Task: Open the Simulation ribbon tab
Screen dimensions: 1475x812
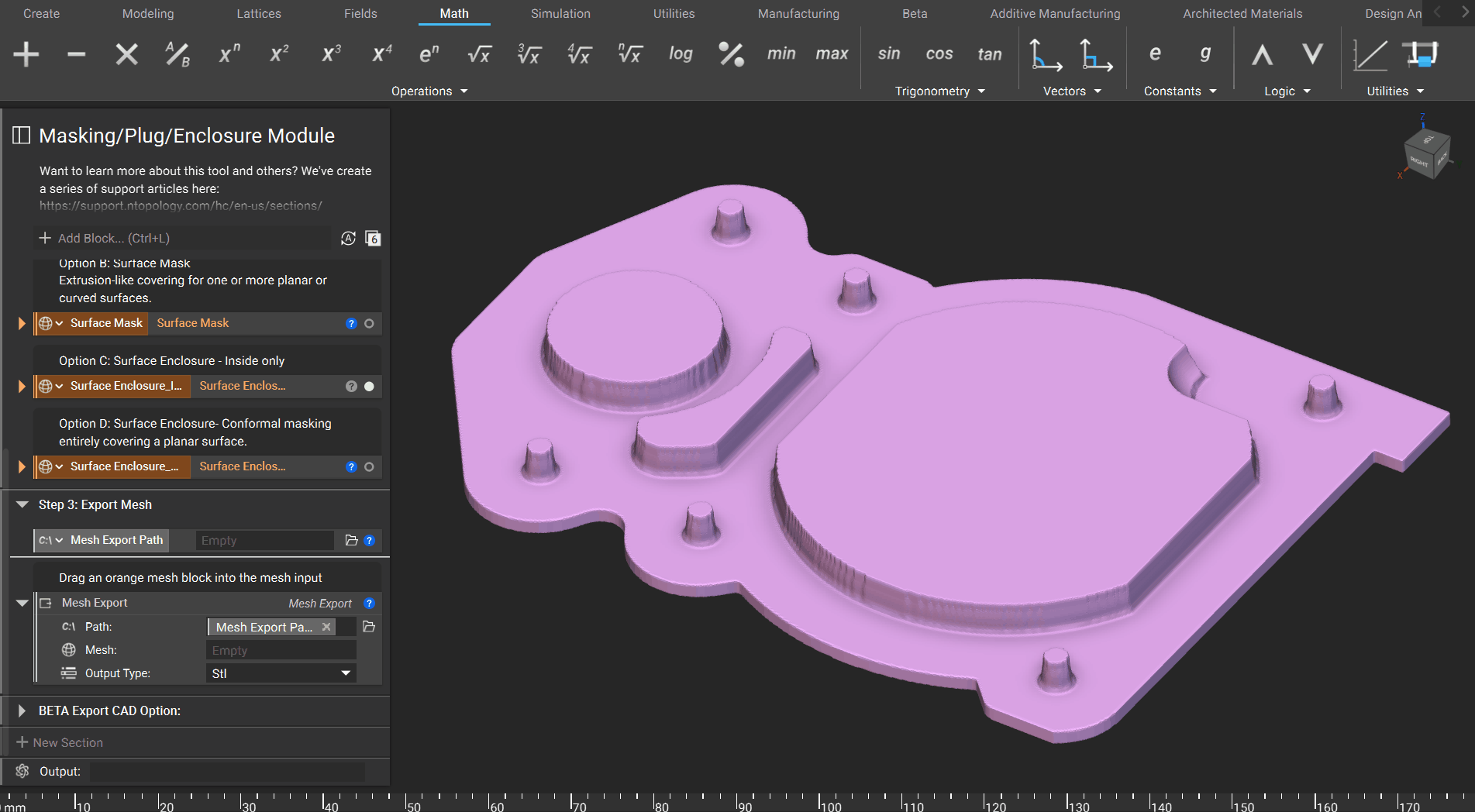Action: click(560, 13)
